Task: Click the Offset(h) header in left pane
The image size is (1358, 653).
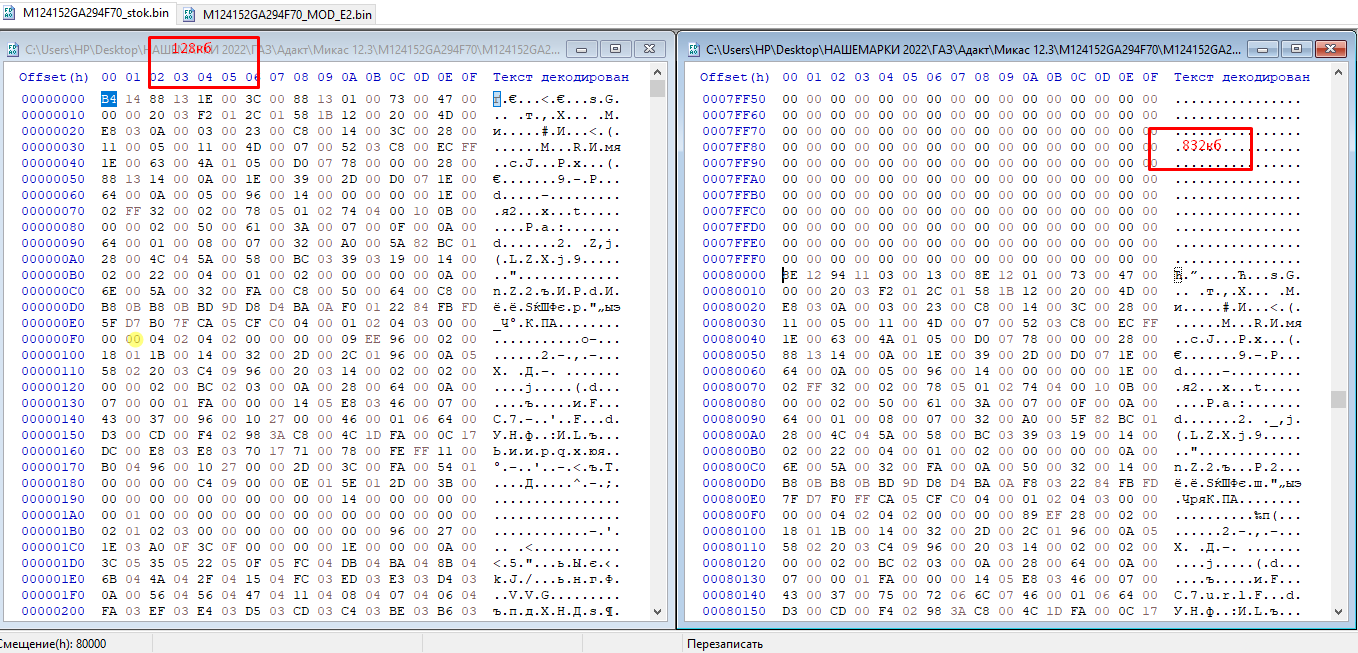Action: [53, 77]
